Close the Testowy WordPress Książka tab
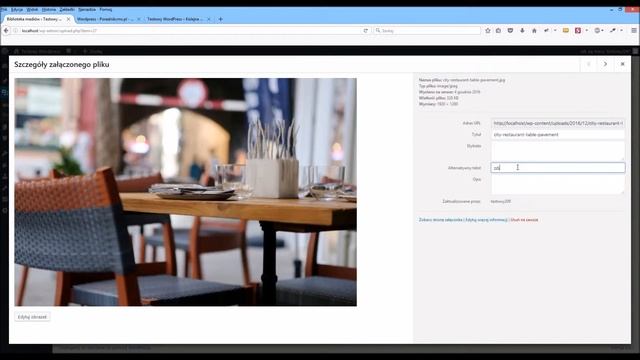 tap(209, 19)
